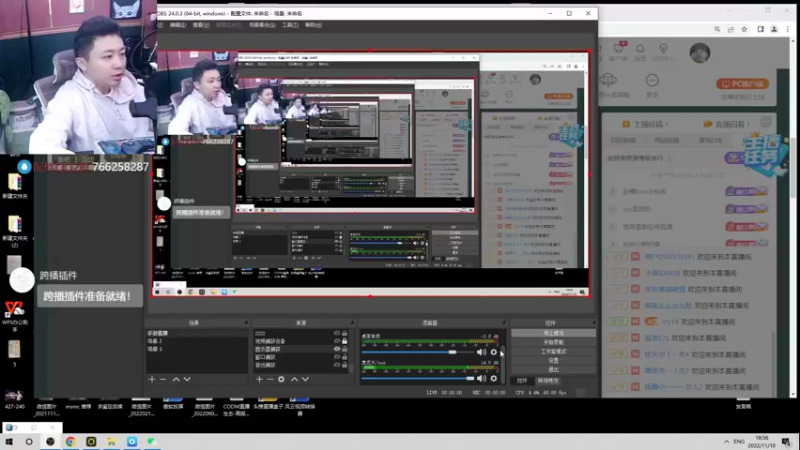Click the OBS icon in the taskbar
The height and width of the screenshot is (450, 800).
coord(50,442)
